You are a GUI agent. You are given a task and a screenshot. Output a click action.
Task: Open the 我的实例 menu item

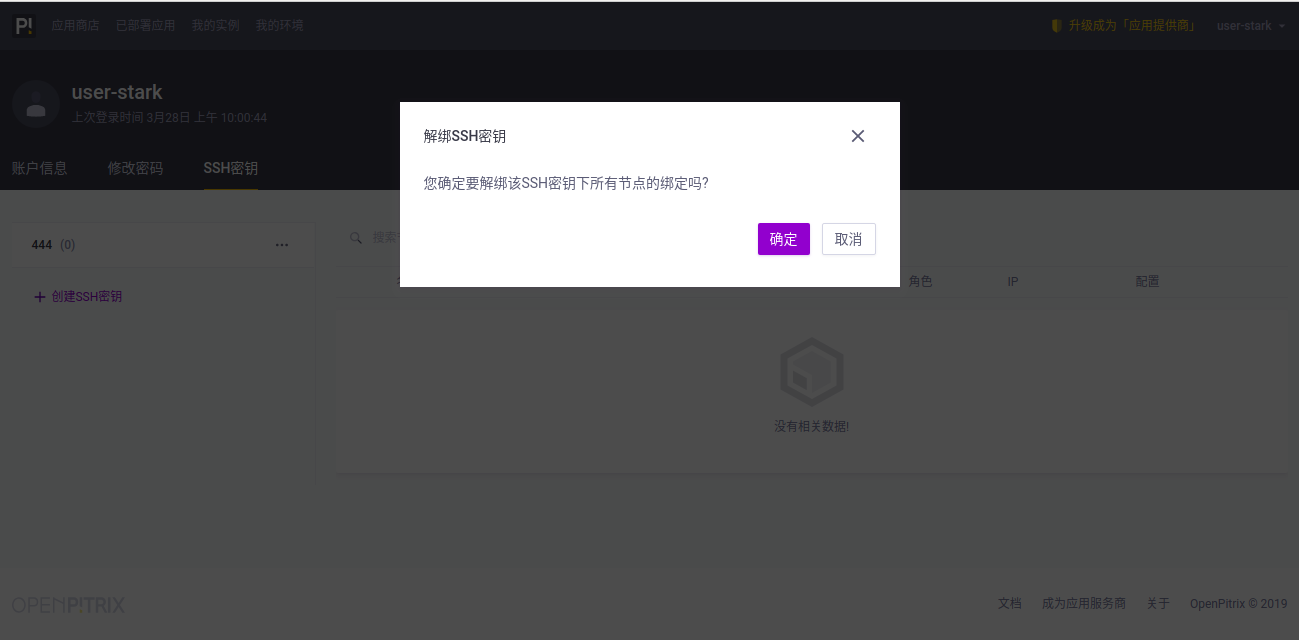click(x=215, y=25)
